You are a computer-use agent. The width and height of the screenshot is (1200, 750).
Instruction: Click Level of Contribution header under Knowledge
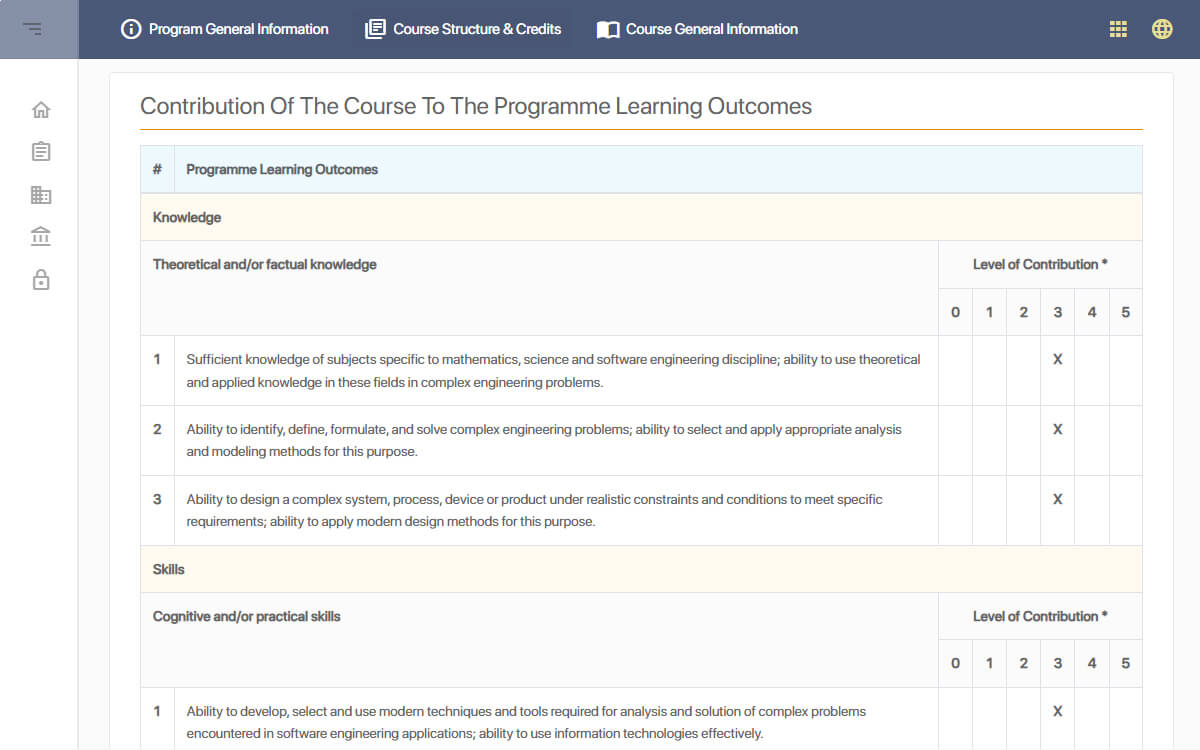pos(1040,265)
